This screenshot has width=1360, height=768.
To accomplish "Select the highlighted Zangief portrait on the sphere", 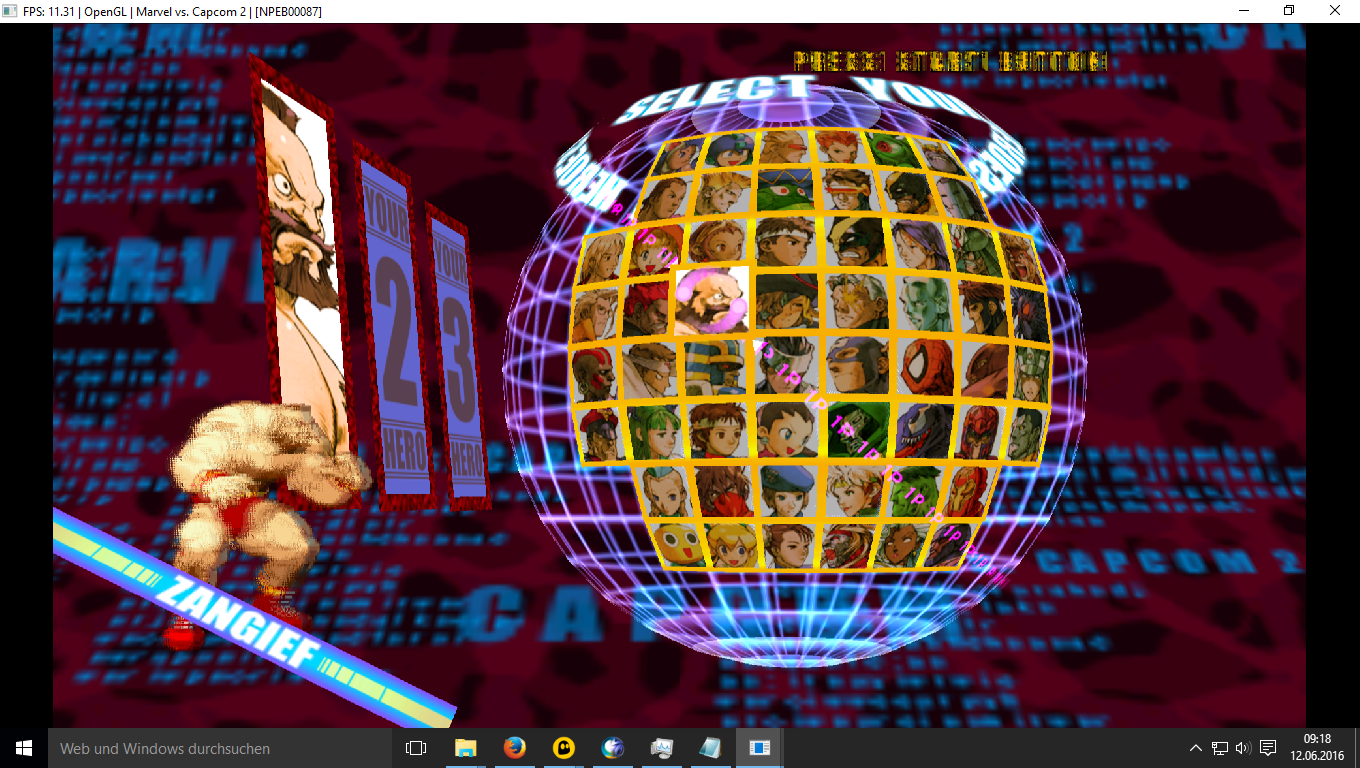I will (x=713, y=300).
